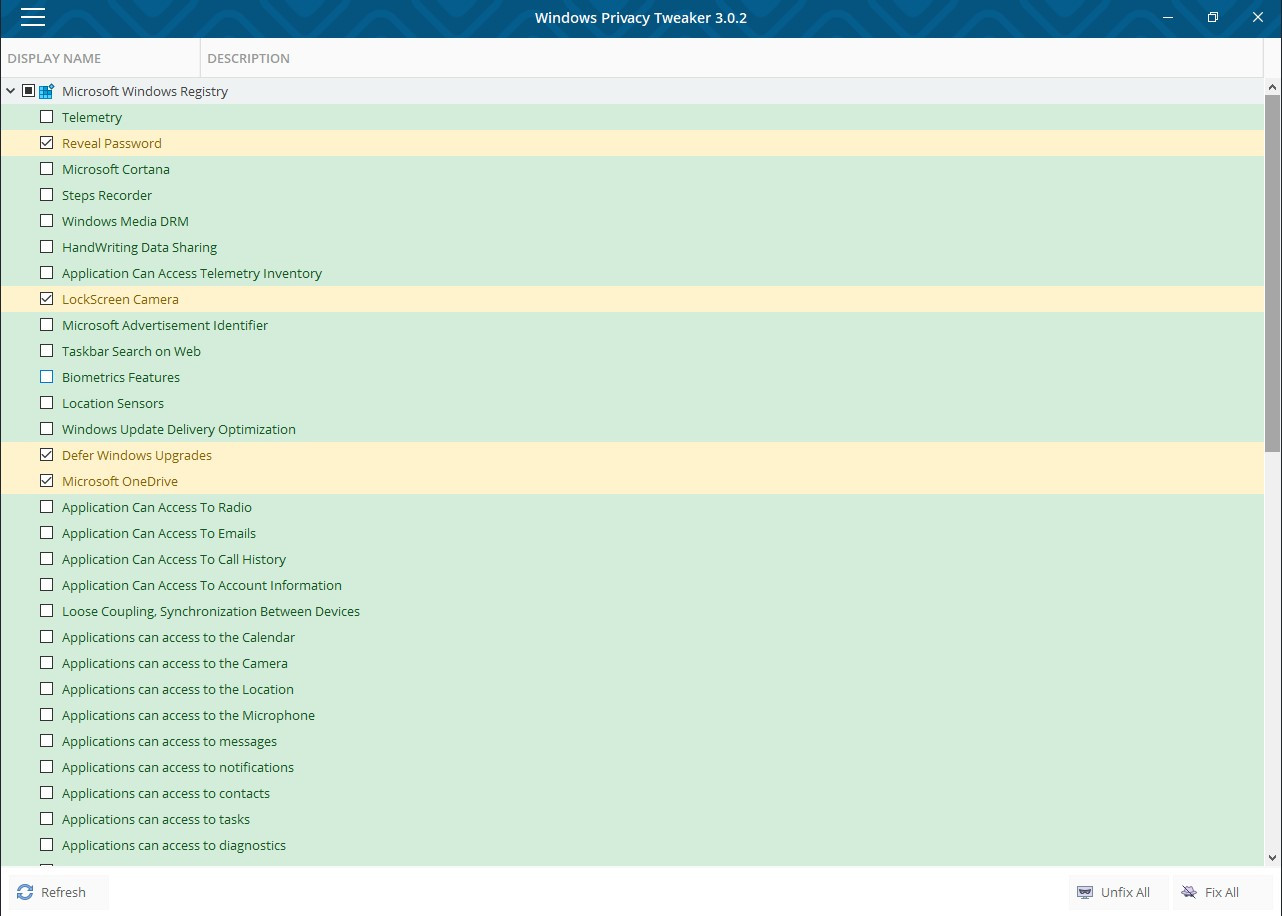Image resolution: width=1282 pixels, height=916 pixels.
Task: Click the scrollbar down arrow
Action: [x=1273, y=857]
